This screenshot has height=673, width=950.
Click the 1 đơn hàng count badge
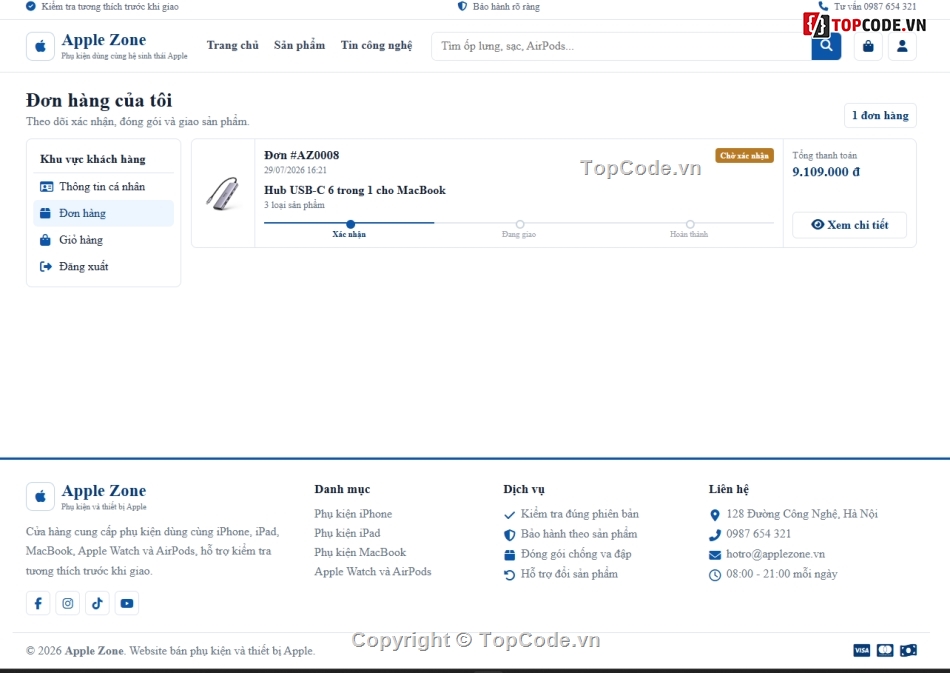[x=880, y=116]
